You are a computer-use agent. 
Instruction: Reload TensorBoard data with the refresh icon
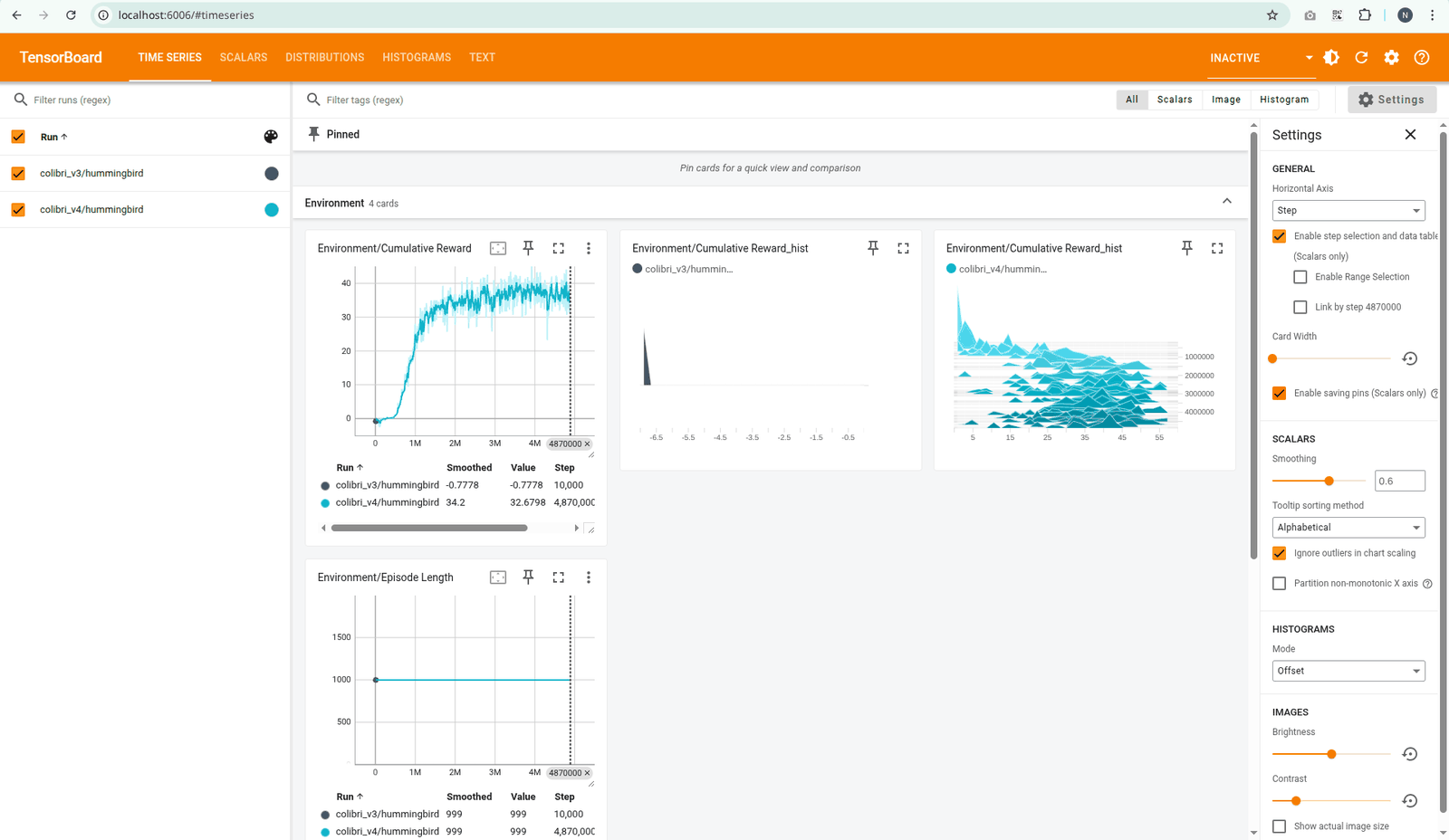pos(1361,57)
